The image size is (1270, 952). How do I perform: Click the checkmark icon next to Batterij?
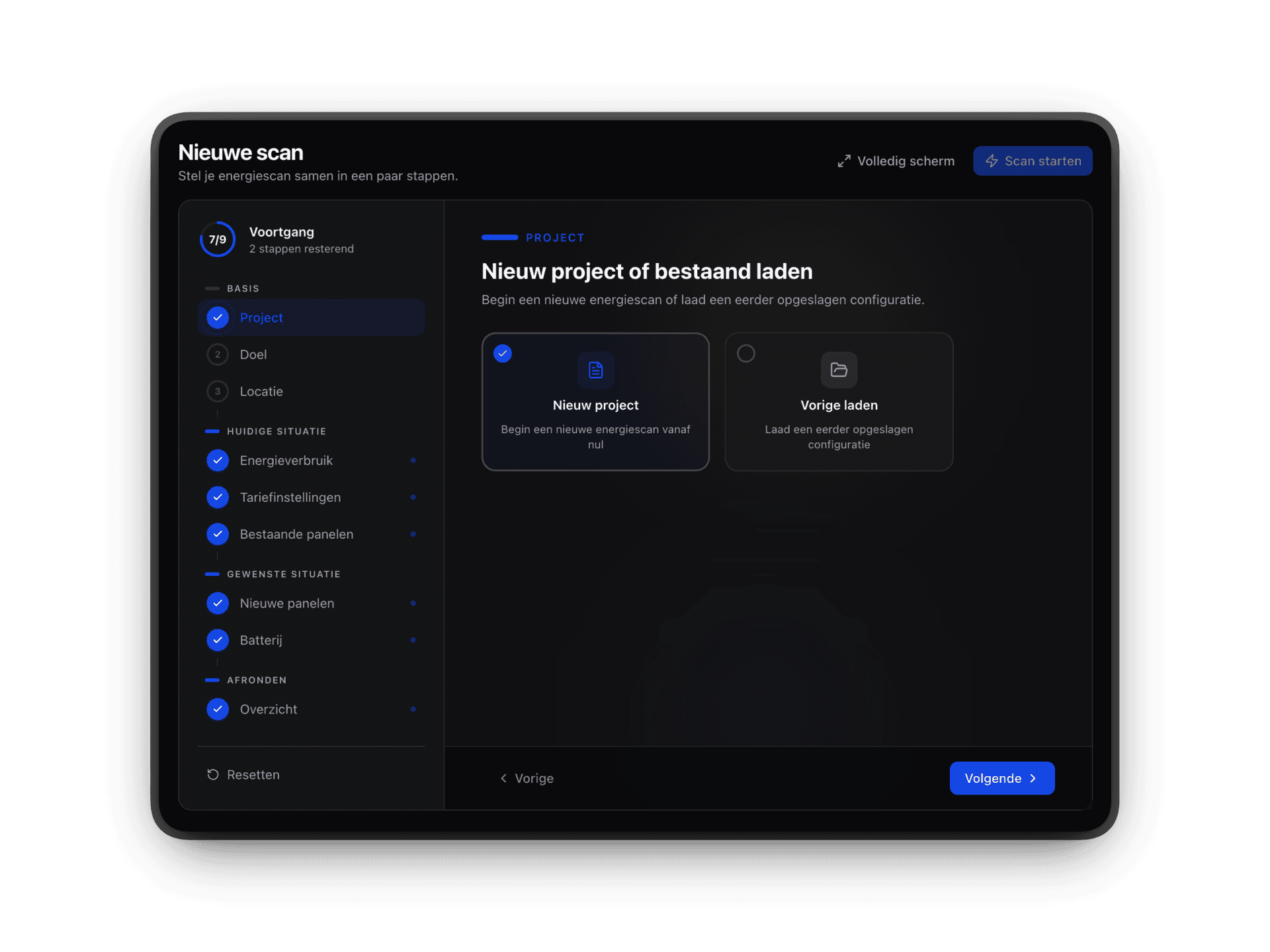pyautogui.click(x=218, y=640)
